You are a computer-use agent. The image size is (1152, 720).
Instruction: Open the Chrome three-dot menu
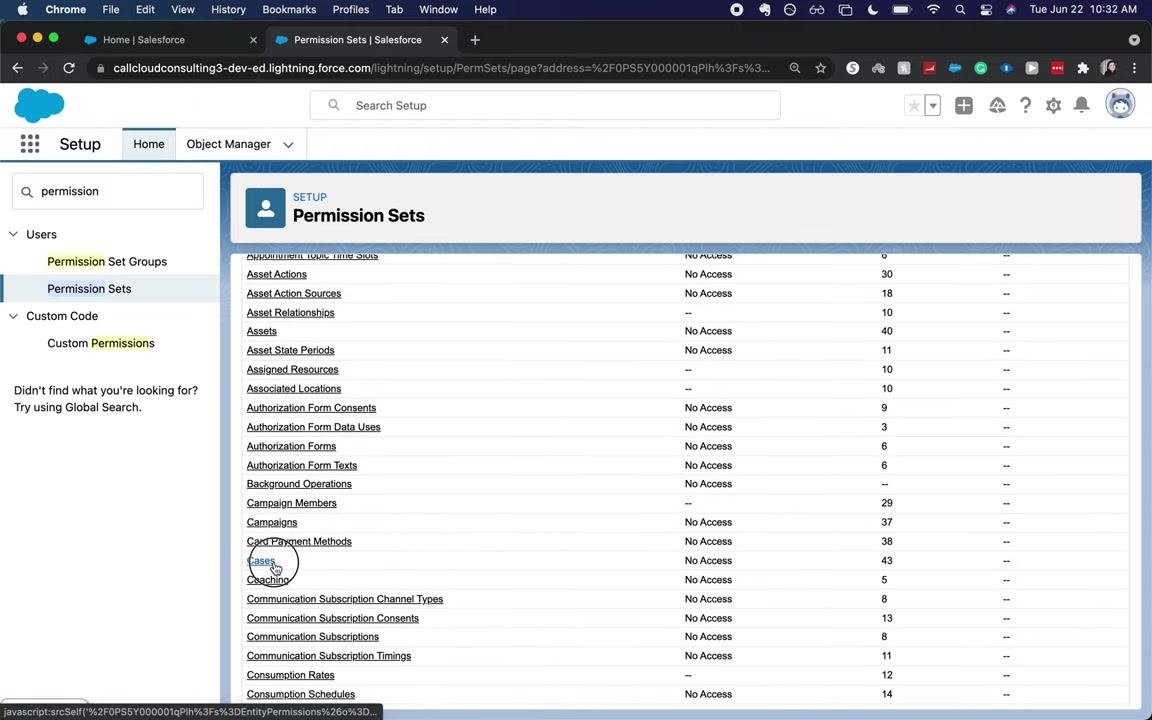pyautogui.click(x=1134, y=68)
